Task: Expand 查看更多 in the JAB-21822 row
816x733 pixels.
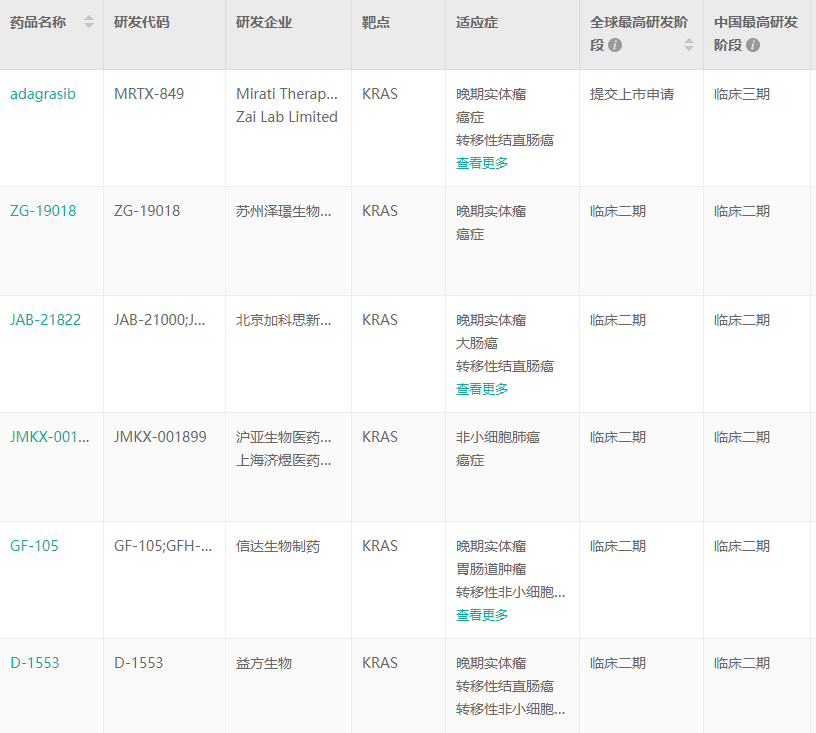Action: pyautogui.click(x=482, y=389)
